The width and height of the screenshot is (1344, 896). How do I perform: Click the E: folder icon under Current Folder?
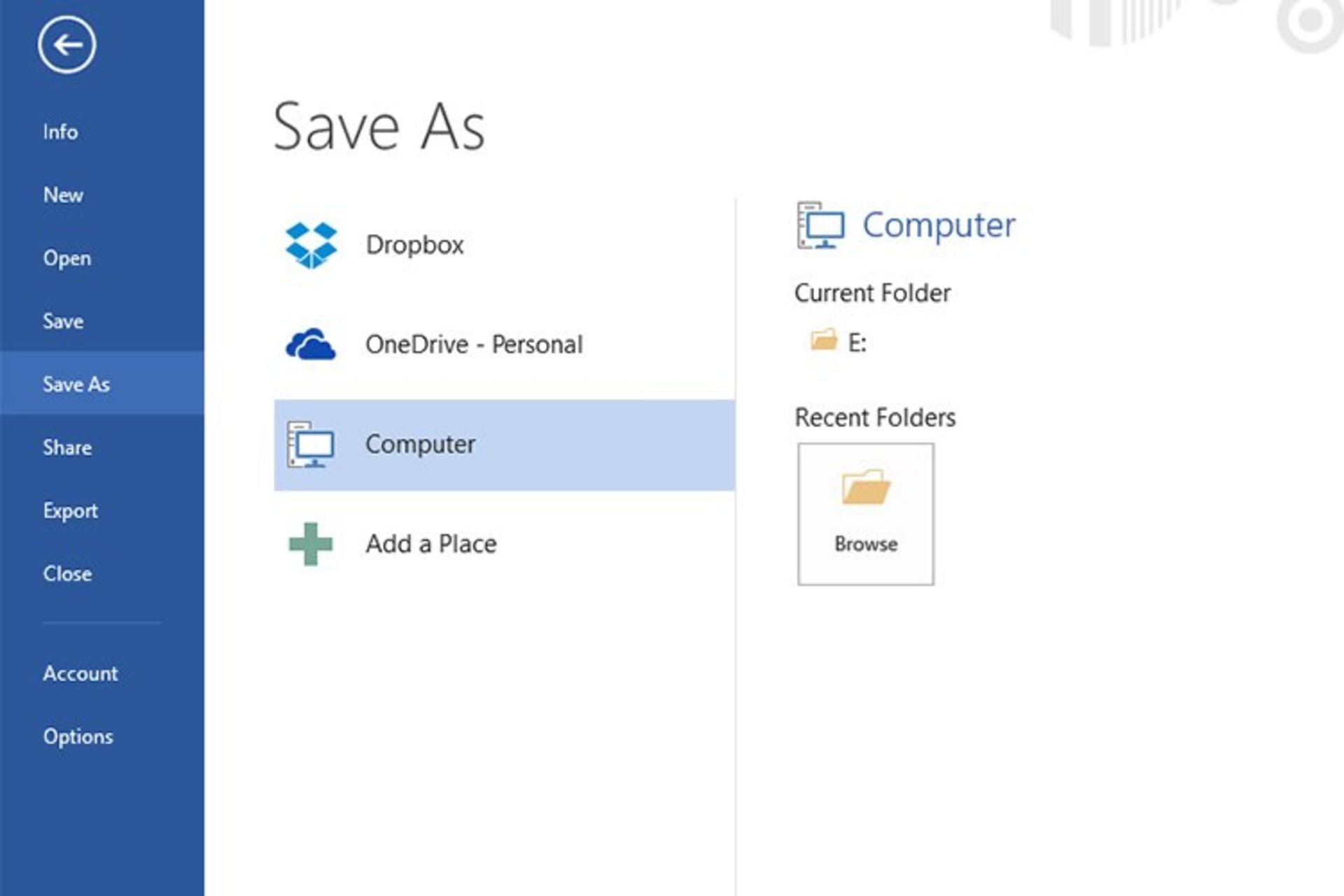824,341
